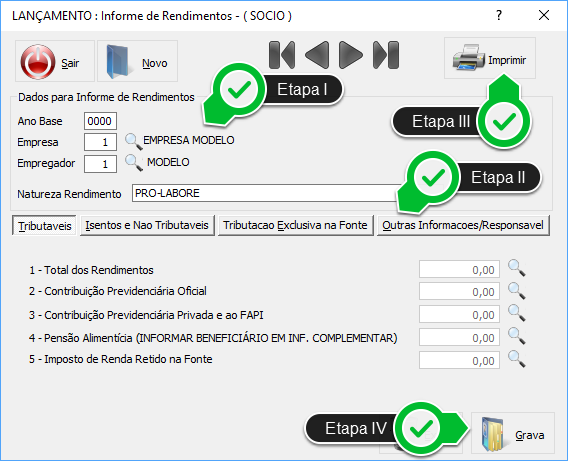Open Tributacao Exclusiva na Fonte tab
This screenshot has width=568, height=461.
[295, 225]
